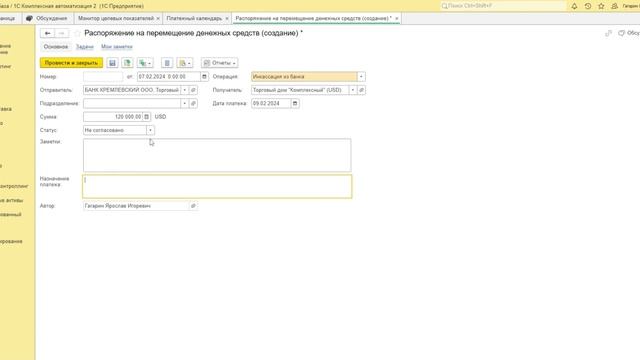Click the document date field 07.02.2024
This screenshot has width=640, height=360.
[x=169, y=76]
